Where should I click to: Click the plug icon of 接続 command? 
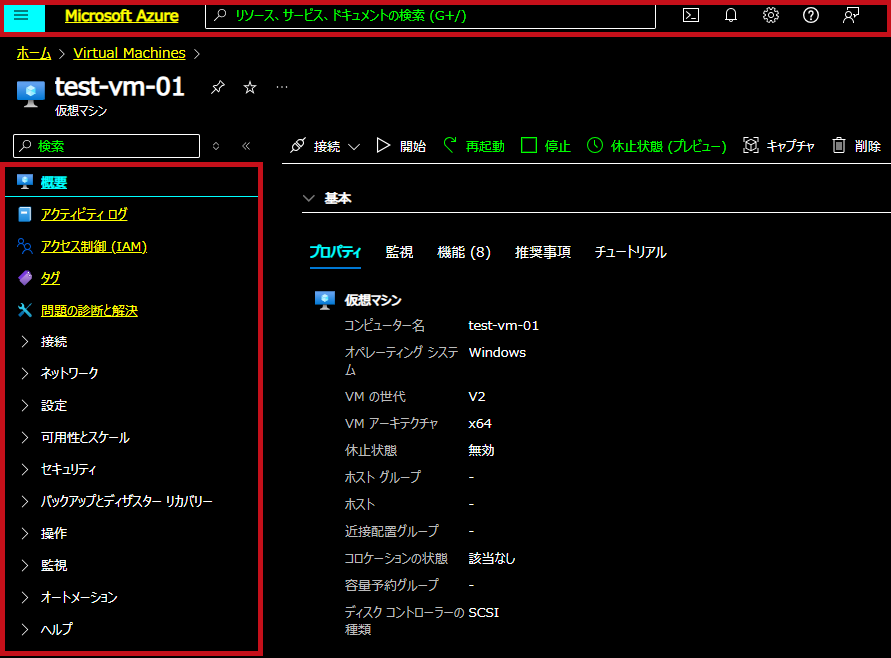coord(298,146)
